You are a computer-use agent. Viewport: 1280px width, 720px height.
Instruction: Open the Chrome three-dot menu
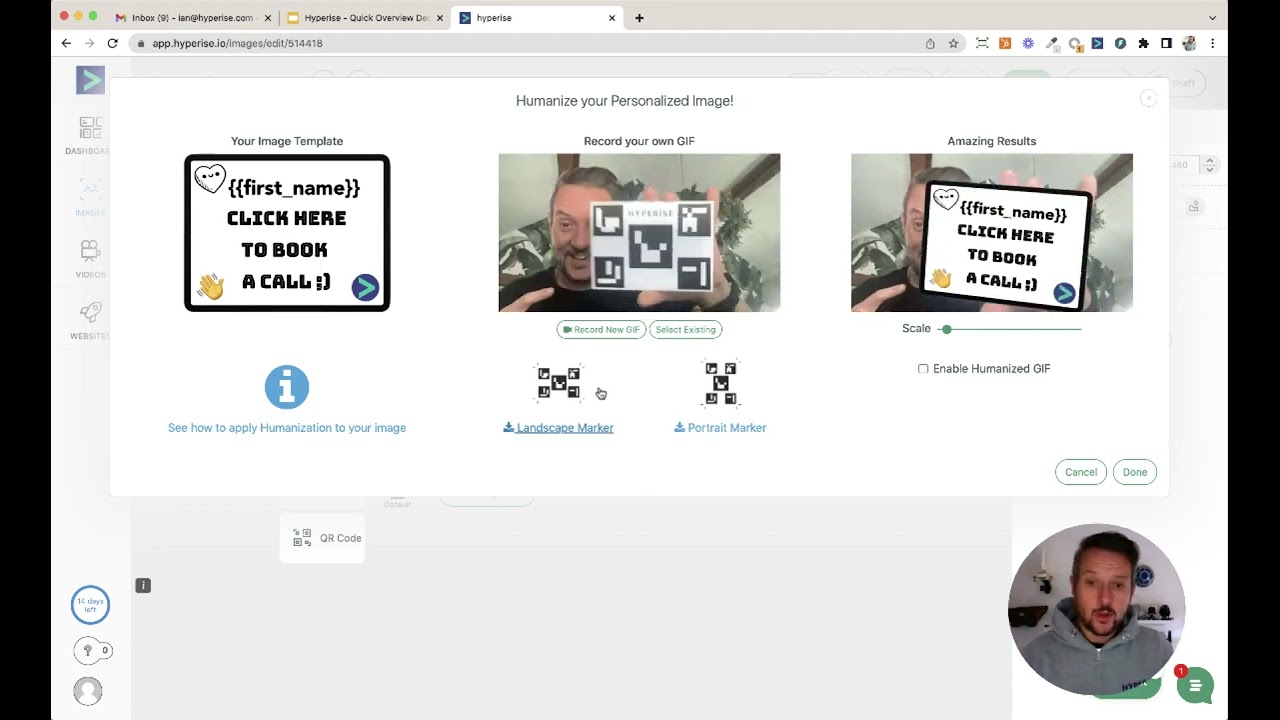tap(1212, 43)
